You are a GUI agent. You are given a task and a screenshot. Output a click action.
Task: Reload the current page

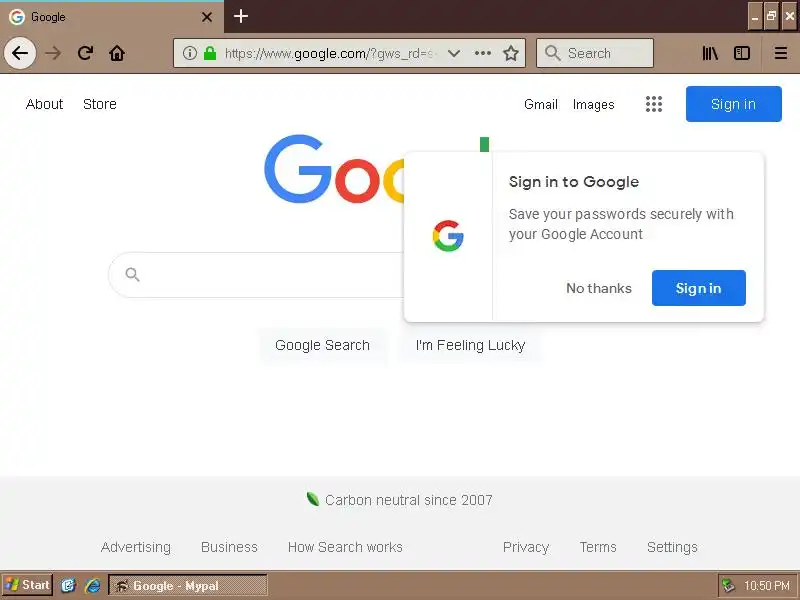pyautogui.click(x=85, y=53)
